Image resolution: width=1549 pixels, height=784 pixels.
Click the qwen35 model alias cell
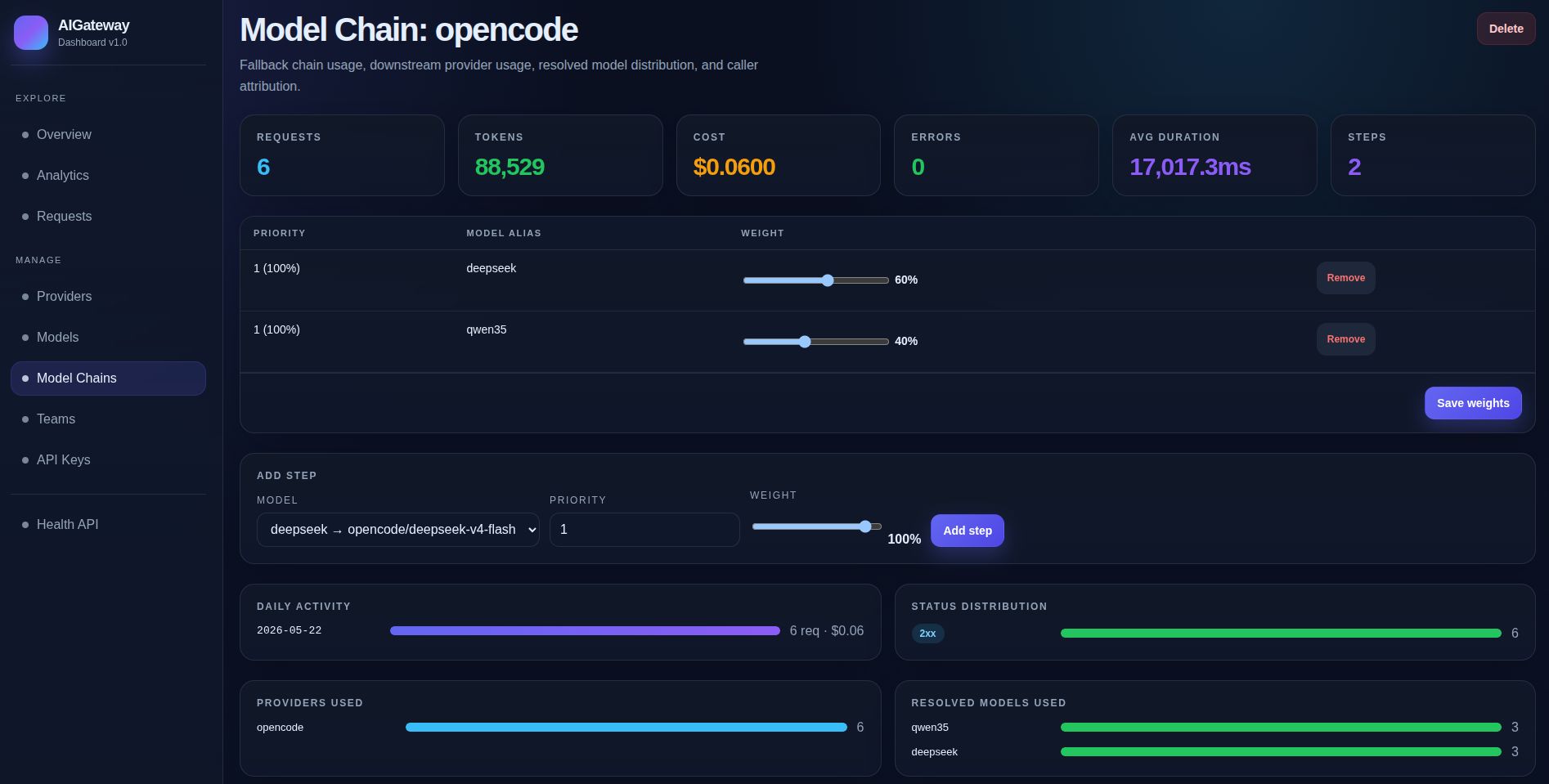486,329
